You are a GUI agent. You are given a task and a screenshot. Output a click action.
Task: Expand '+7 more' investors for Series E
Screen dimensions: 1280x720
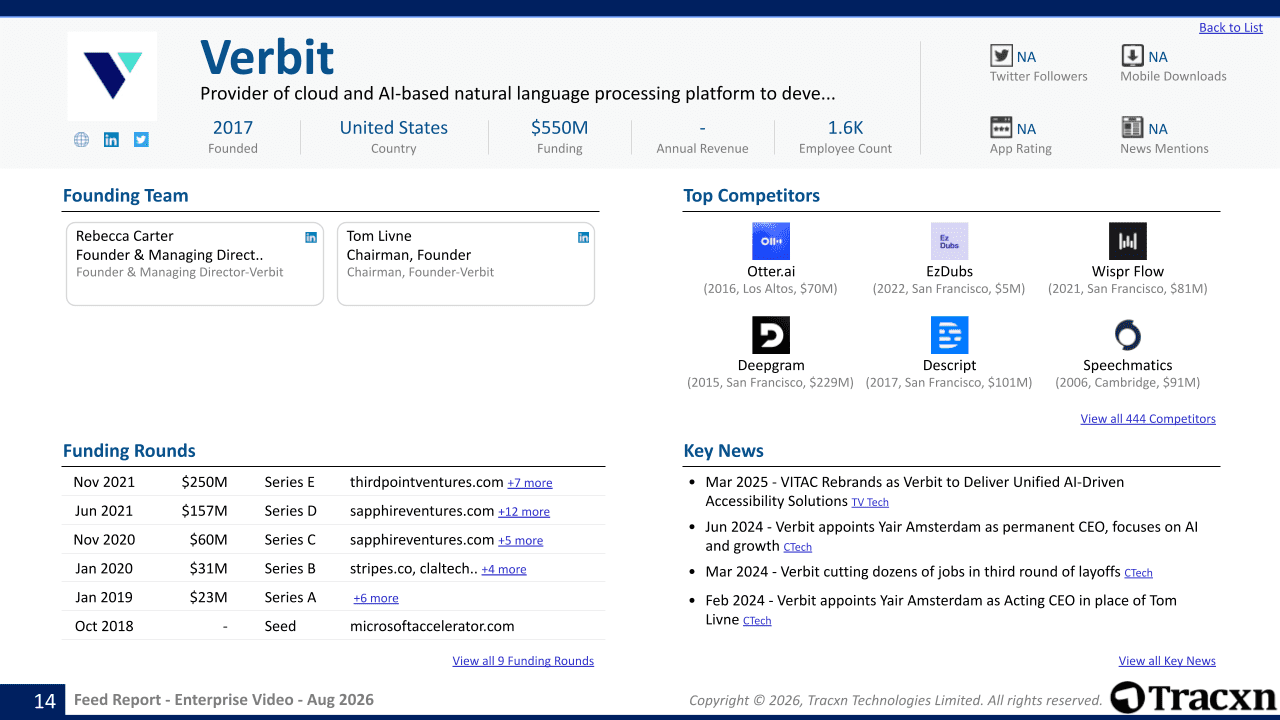click(x=530, y=483)
